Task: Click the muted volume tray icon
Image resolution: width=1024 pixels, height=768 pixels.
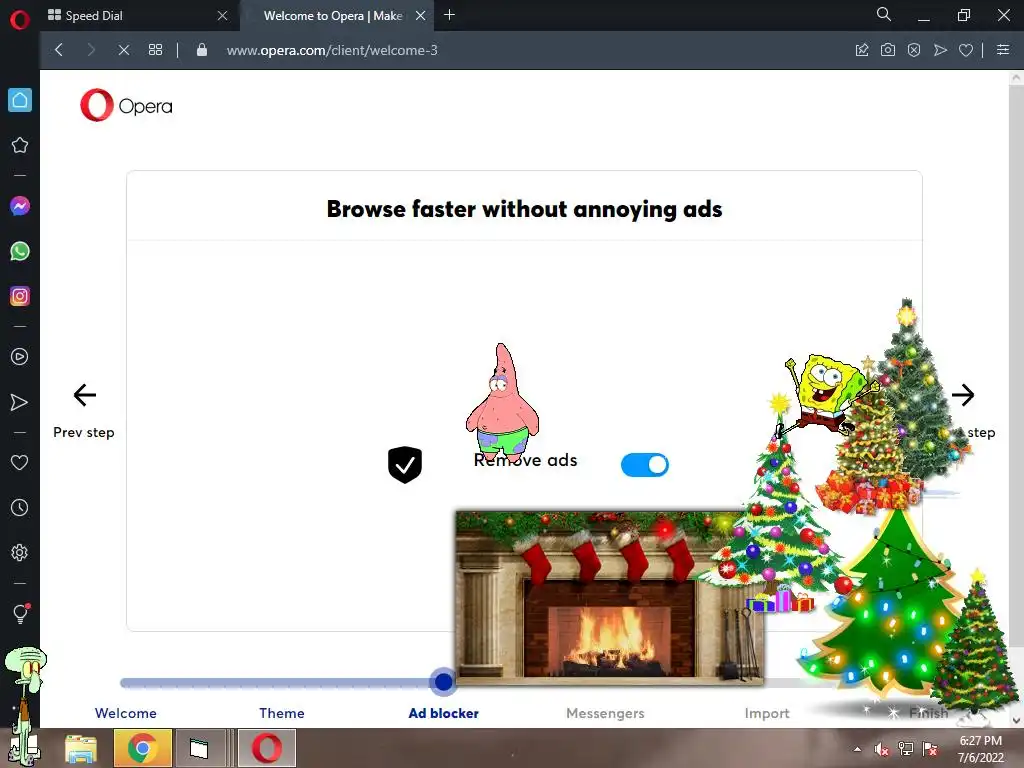Action: coord(882,749)
